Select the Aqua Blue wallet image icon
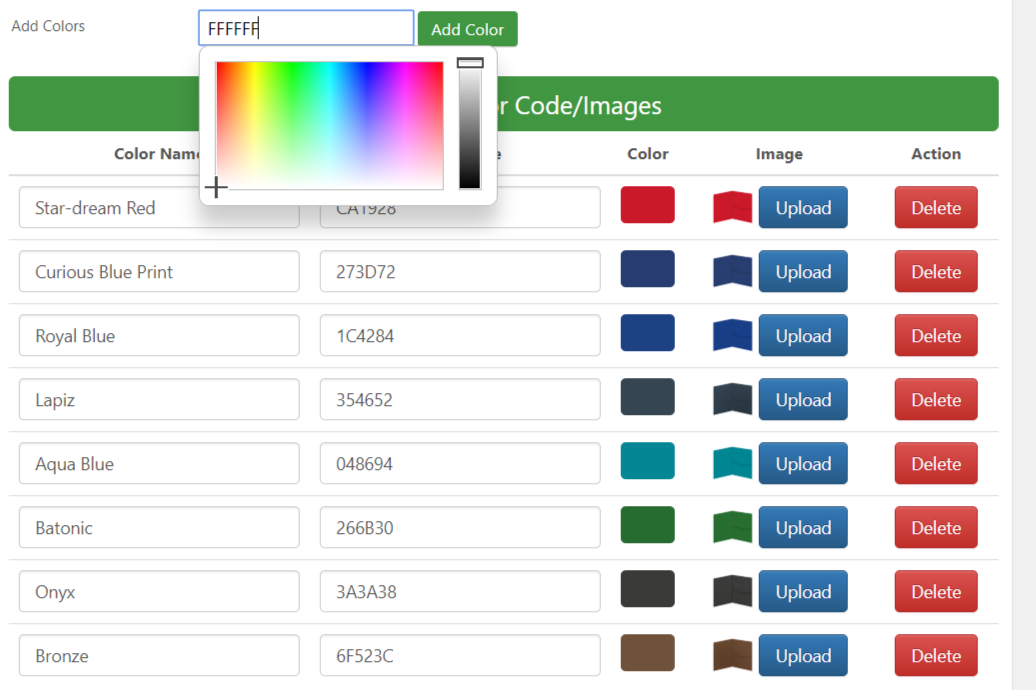This screenshot has height=690, width=1036. pyautogui.click(x=732, y=464)
